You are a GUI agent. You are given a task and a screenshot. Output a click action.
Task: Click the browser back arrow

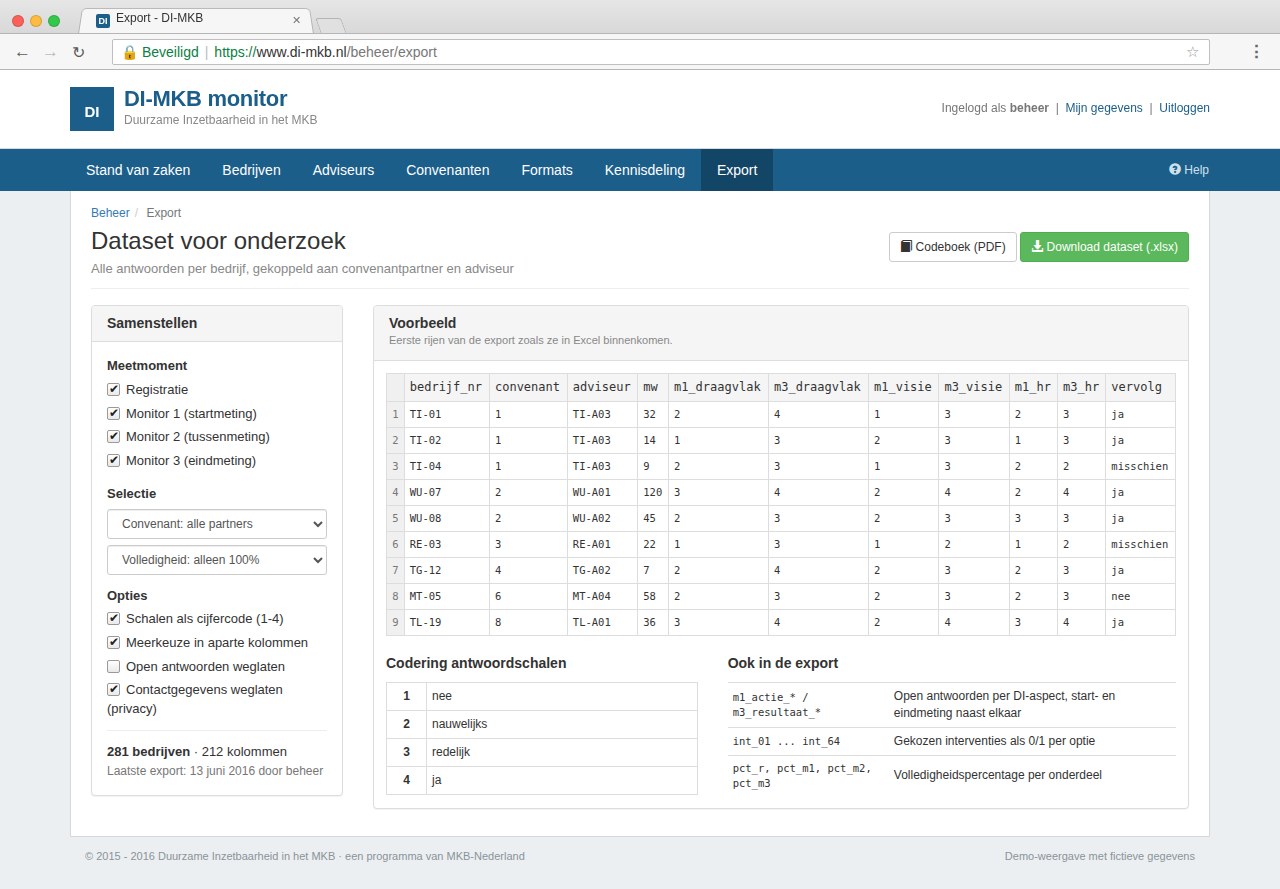pos(22,52)
